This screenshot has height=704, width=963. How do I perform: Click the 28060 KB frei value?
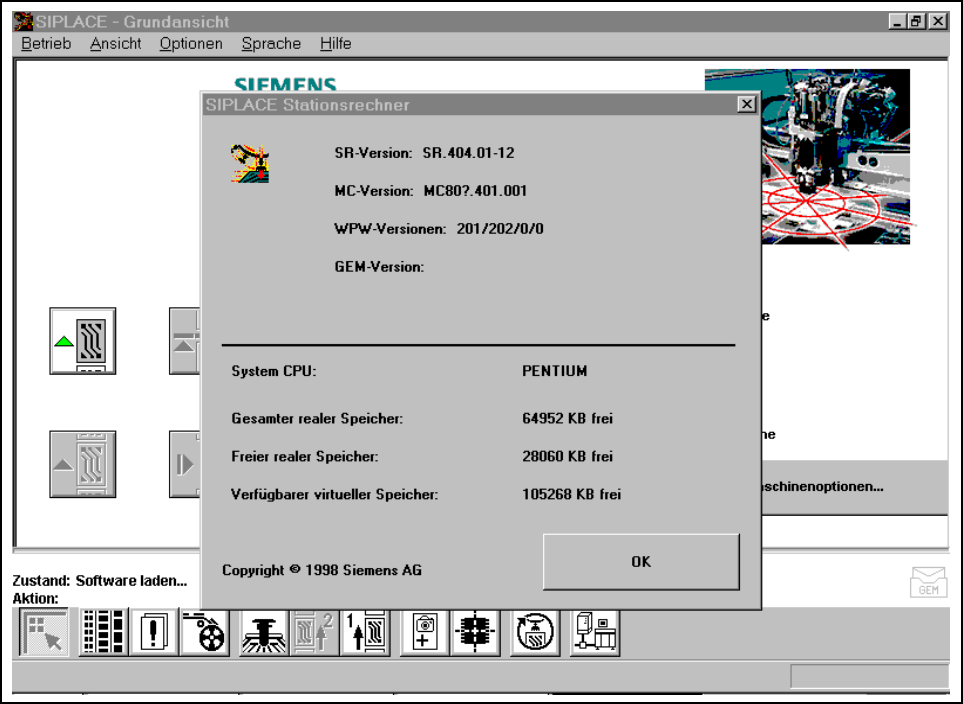coord(567,456)
